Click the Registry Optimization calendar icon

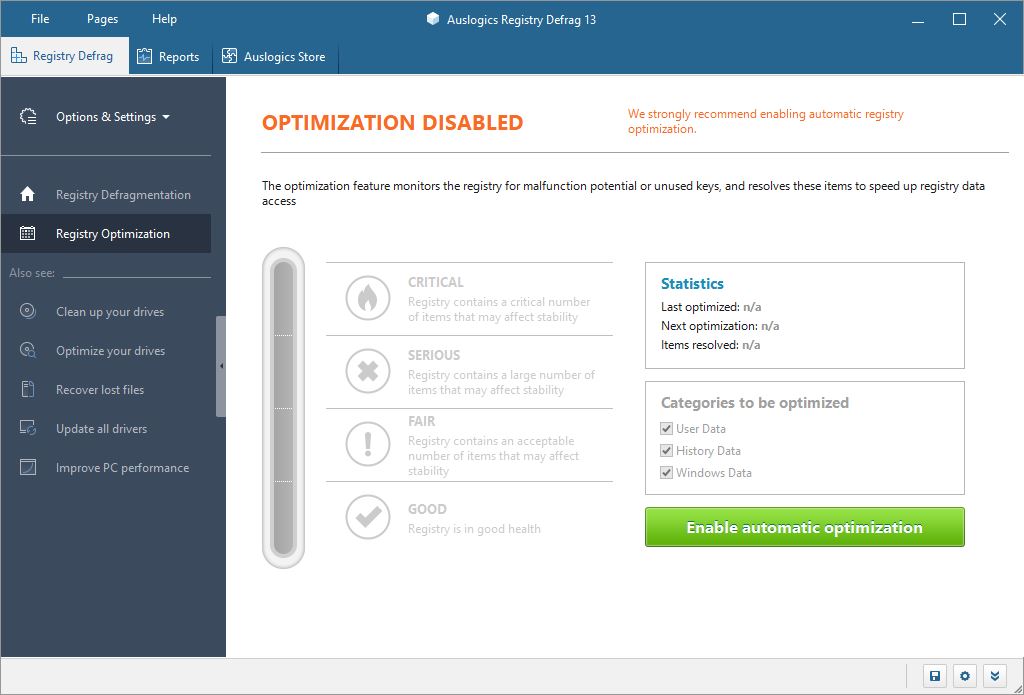tap(27, 233)
